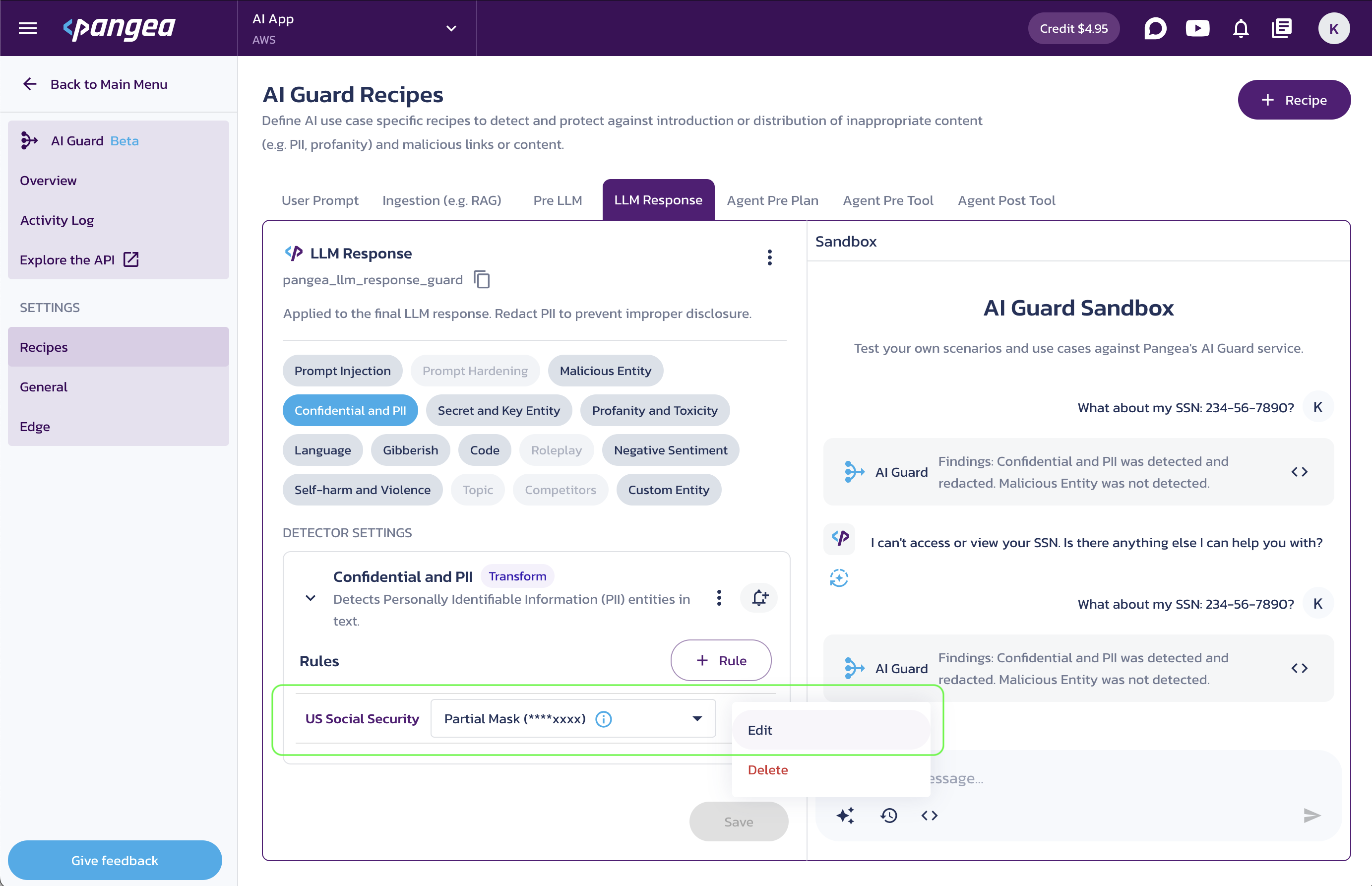
Task: Switch to the Agent Pre Plan tab
Action: click(772, 200)
